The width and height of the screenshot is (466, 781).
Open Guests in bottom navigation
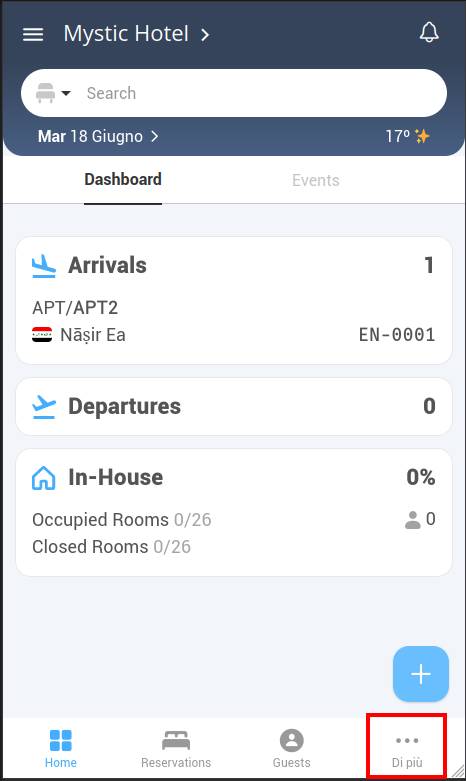291,748
